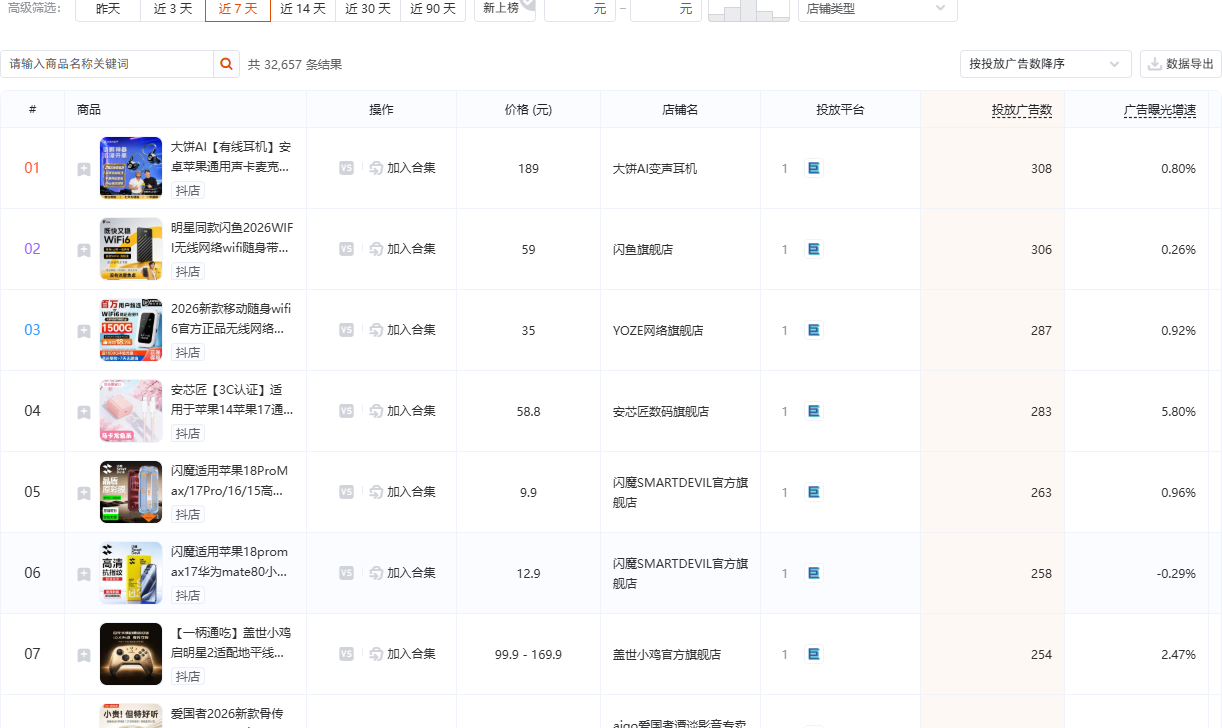The height and width of the screenshot is (728, 1222).
Task: Click platform icon in price 9.9 row
Action: coord(814,492)
